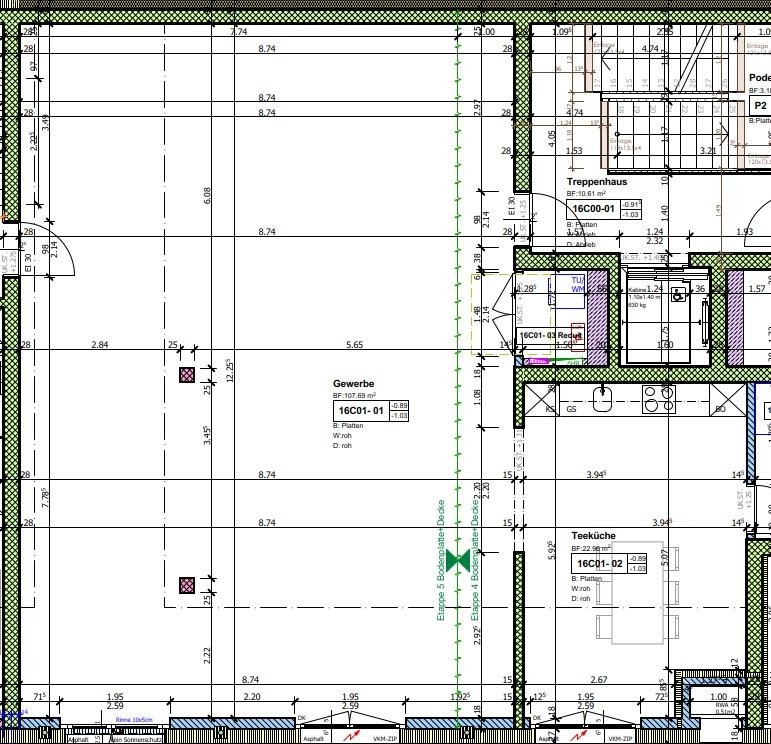
Task: Select the lower pink column marker
Action: 186,586
